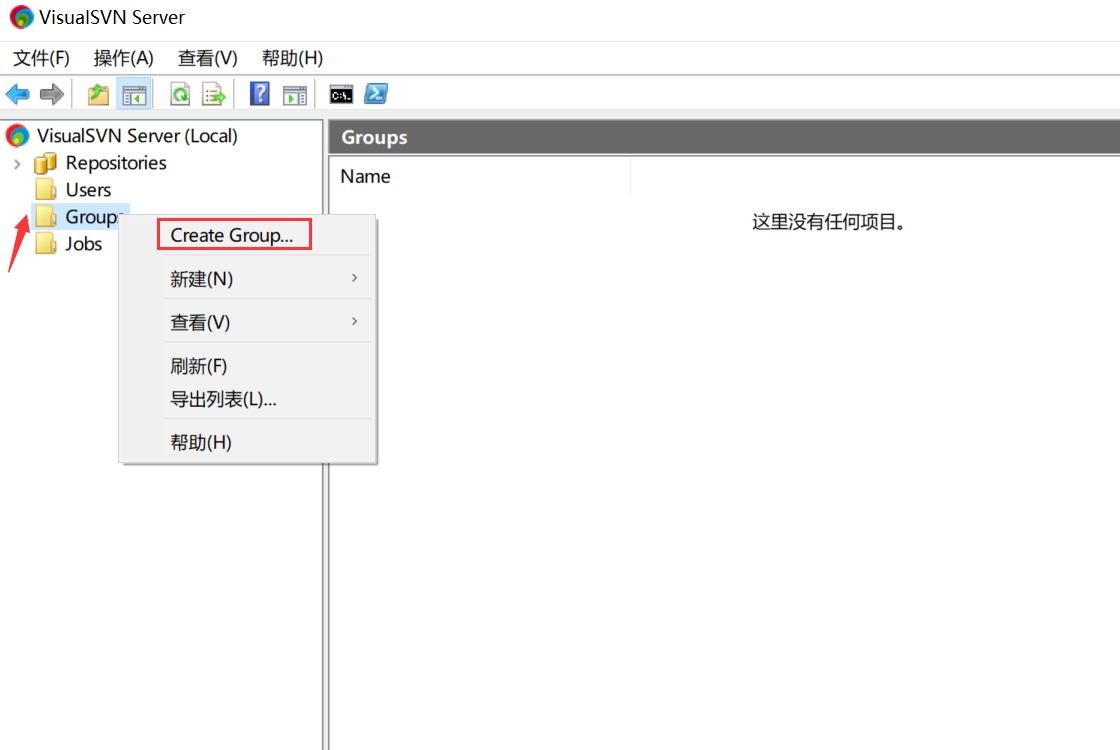Select the Repositories tree item
This screenshot has height=750, width=1120.
tap(116, 163)
